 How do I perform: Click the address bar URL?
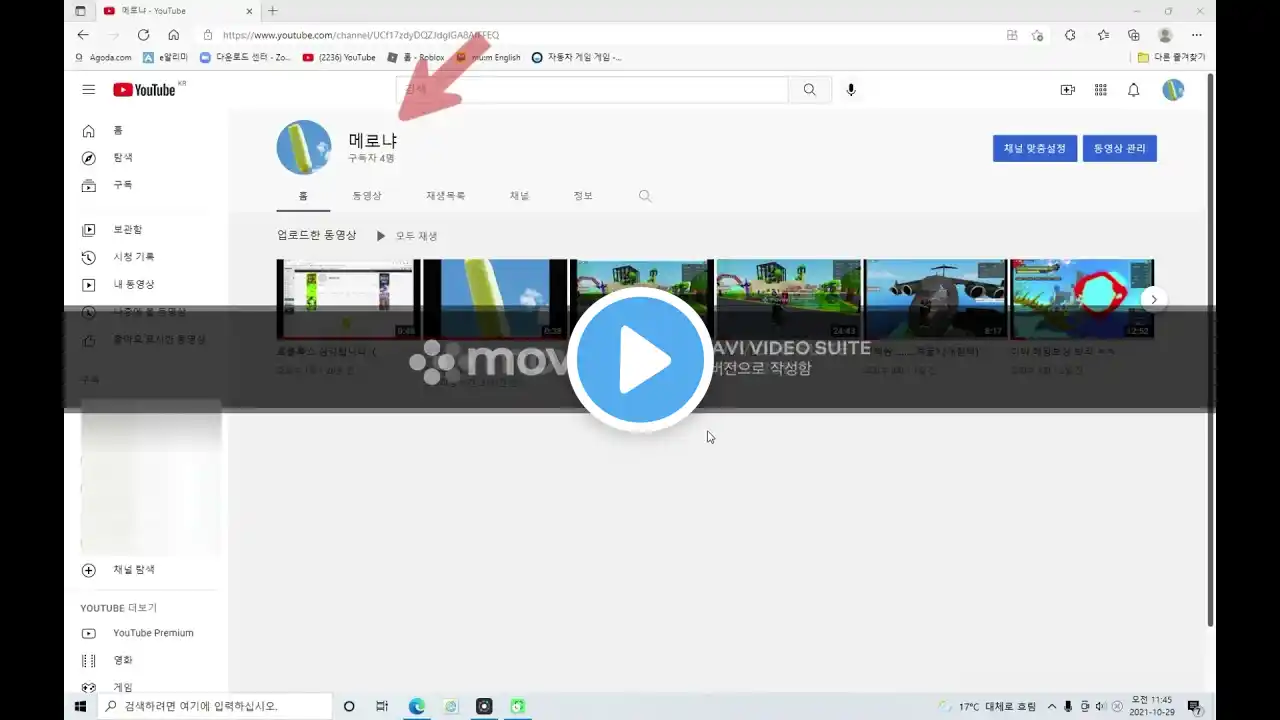tap(361, 35)
